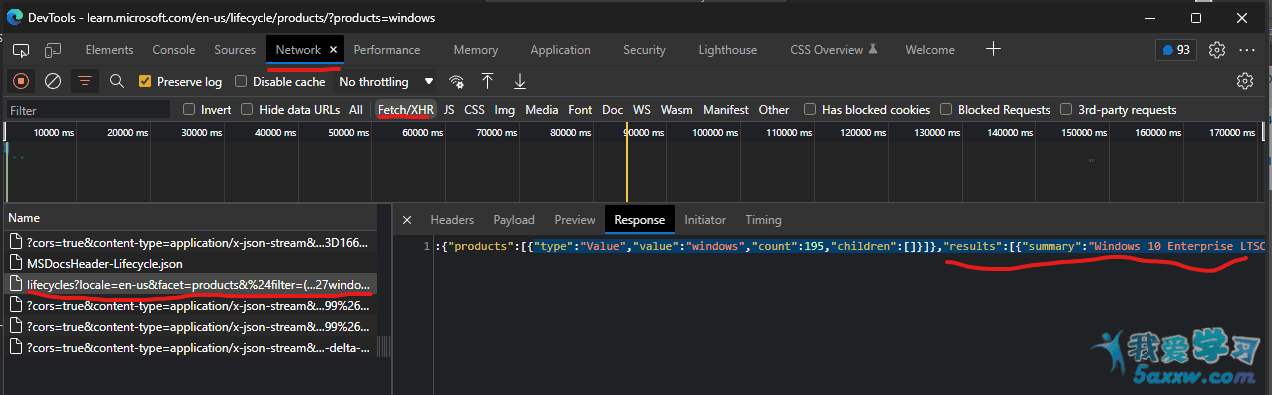The image size is (1272, 395).
Task: Add a new tool tab with plus
Action: click(993, 49)
